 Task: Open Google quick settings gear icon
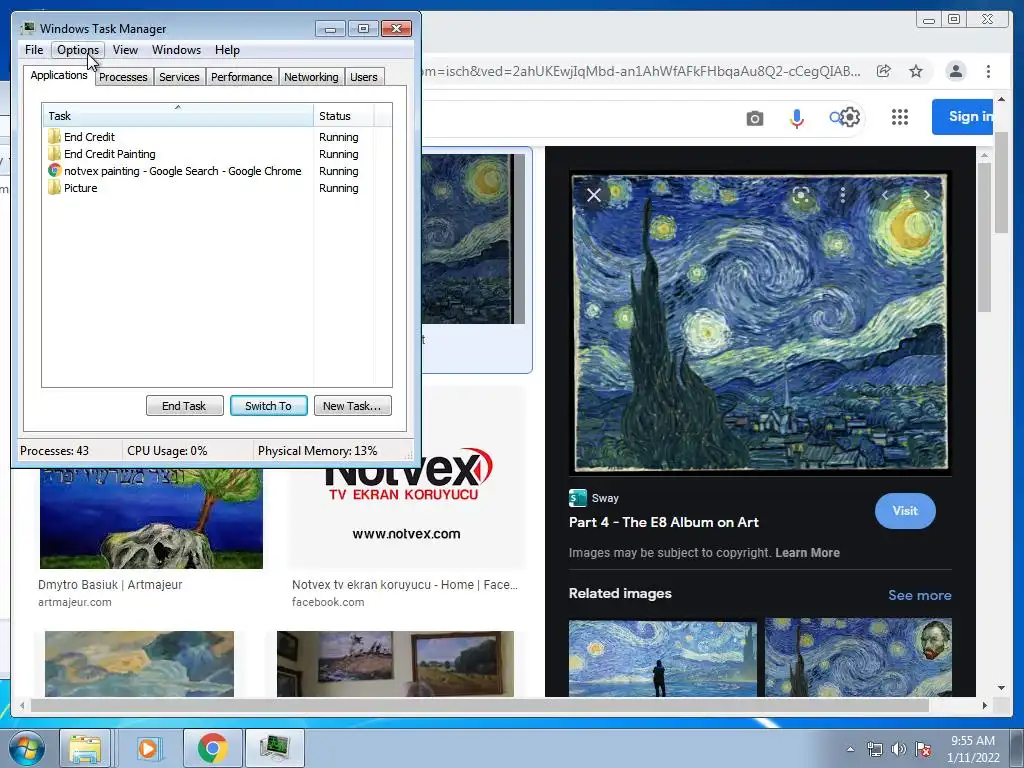[849, 117]
